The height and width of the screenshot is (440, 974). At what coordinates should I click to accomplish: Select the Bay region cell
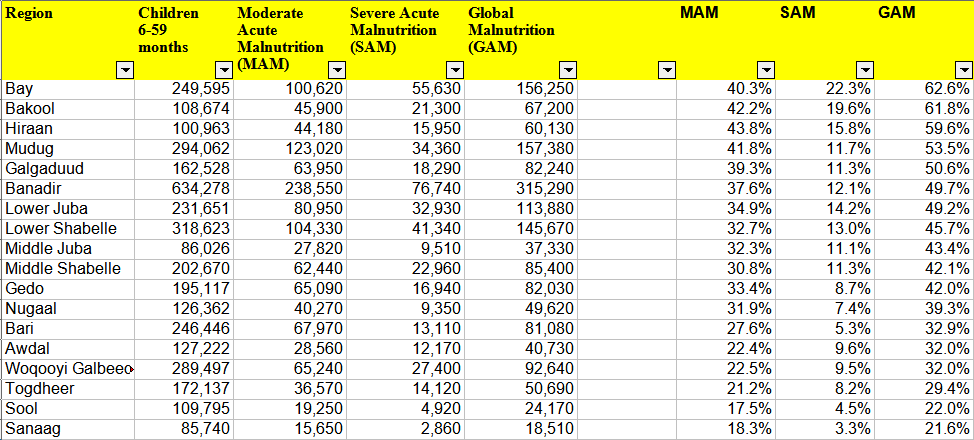click(66, 89)
